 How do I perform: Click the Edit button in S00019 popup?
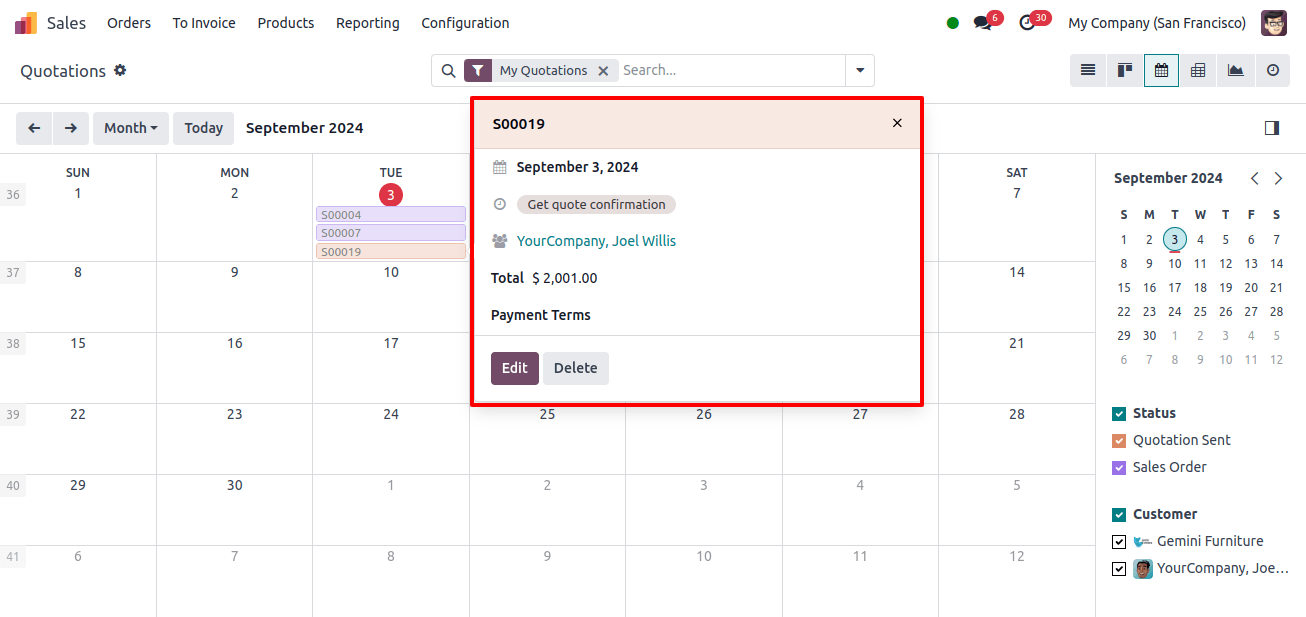point(515,368)
